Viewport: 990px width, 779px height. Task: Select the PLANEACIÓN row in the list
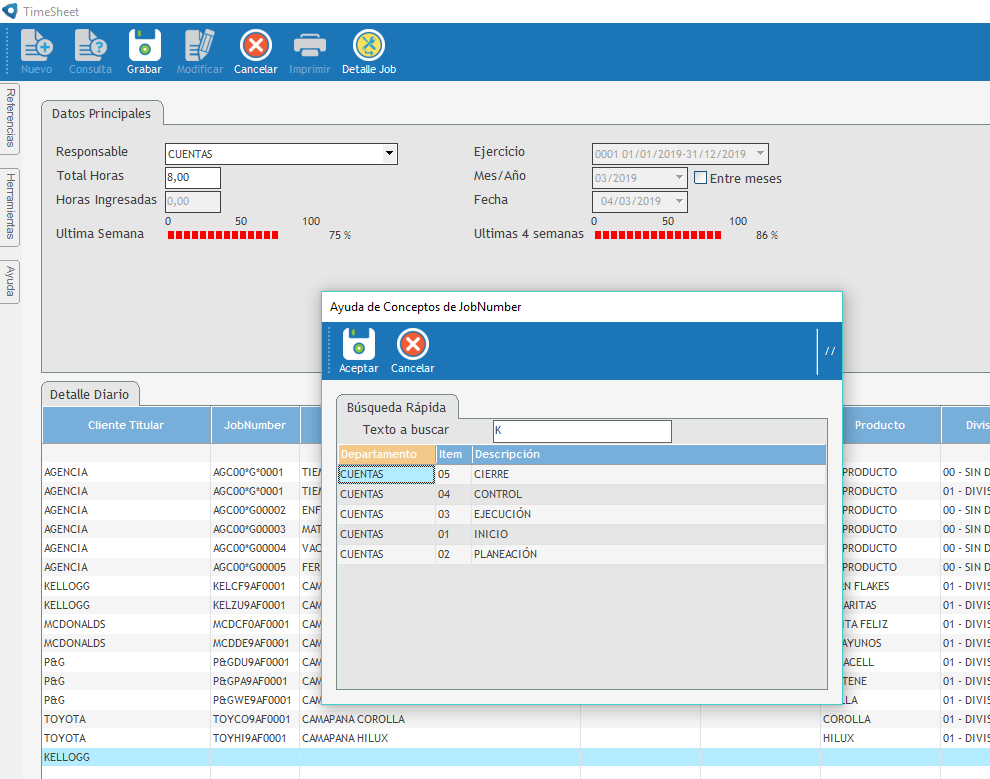pos(505,554)
